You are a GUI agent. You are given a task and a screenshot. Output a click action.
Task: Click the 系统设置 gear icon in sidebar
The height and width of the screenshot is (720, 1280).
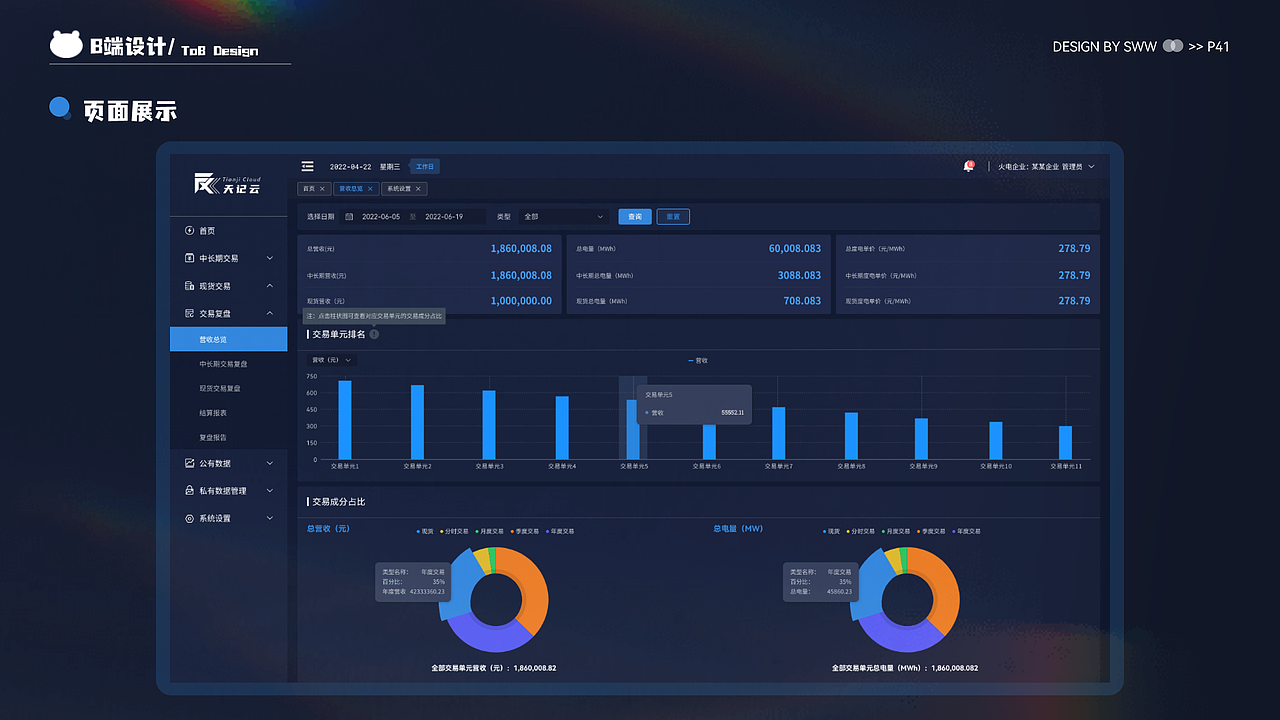190,518
